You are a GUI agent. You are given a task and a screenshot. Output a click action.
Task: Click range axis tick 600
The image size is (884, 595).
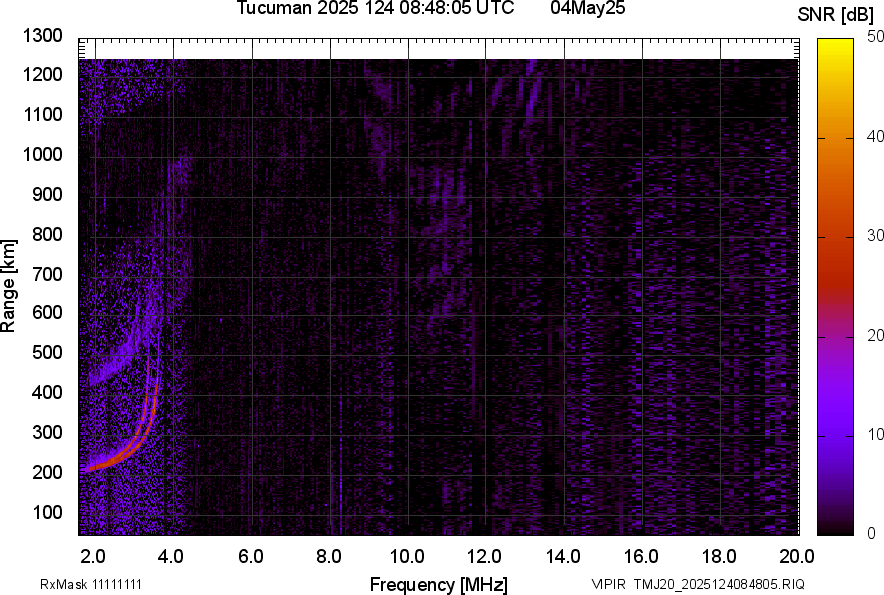click(x=47, y=312)
